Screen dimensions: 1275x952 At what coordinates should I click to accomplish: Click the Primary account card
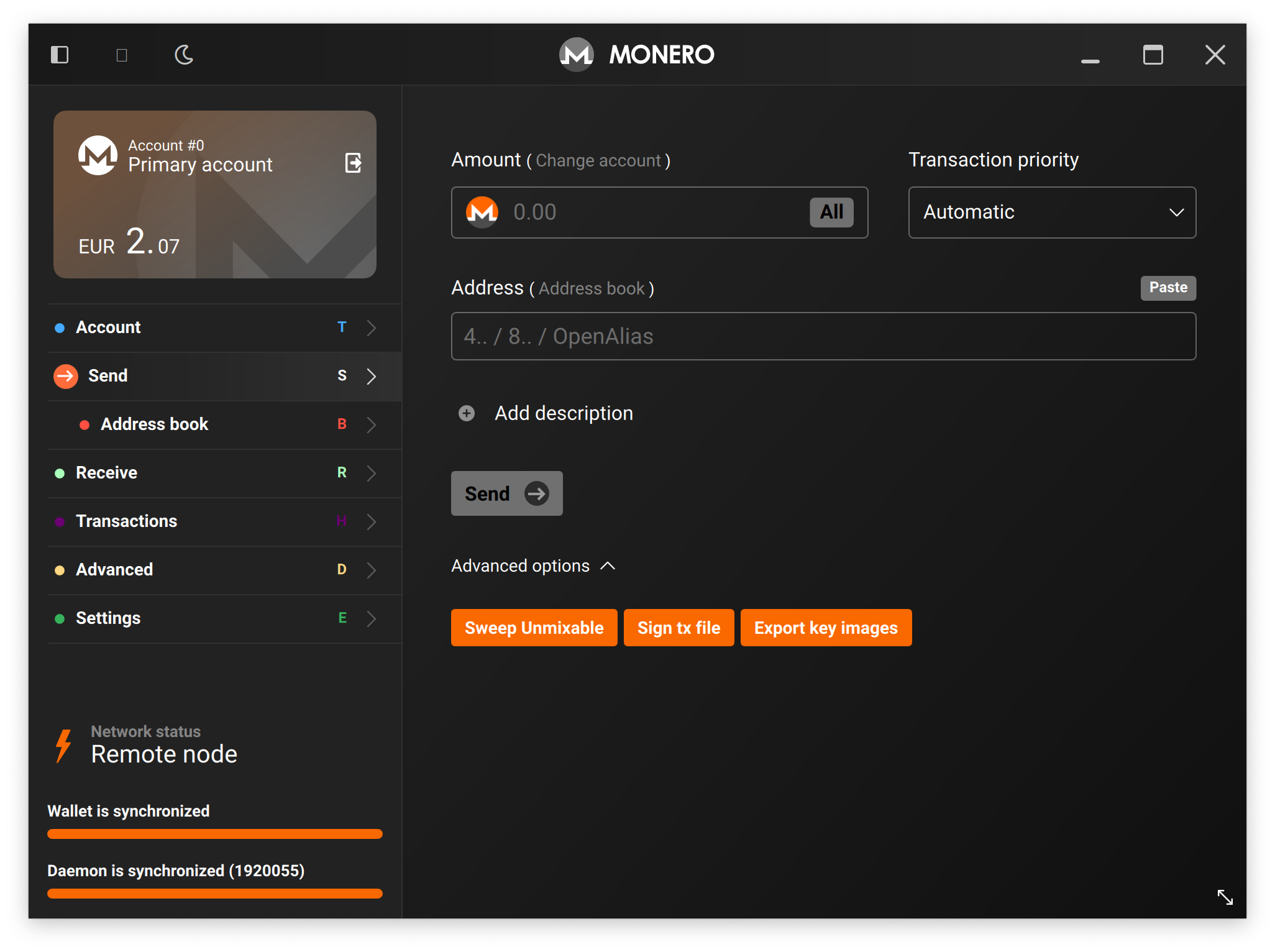(x=215, y=195)
